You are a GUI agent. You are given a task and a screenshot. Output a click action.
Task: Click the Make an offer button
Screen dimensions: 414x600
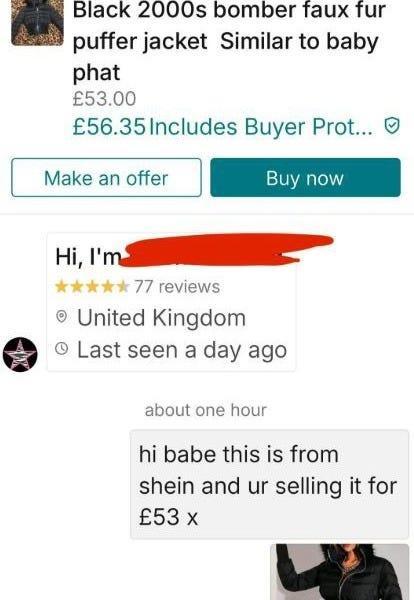(106, 178)
